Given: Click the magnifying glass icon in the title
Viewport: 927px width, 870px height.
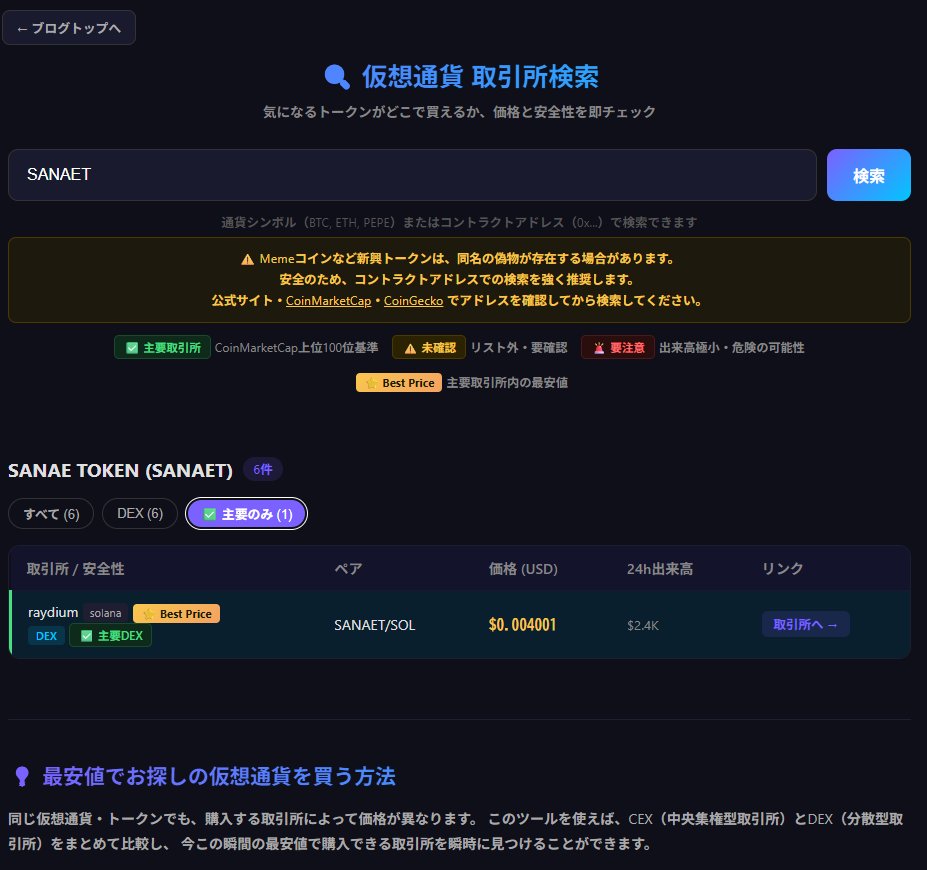Looking at the screenshot, I should [x=337, y=77].
